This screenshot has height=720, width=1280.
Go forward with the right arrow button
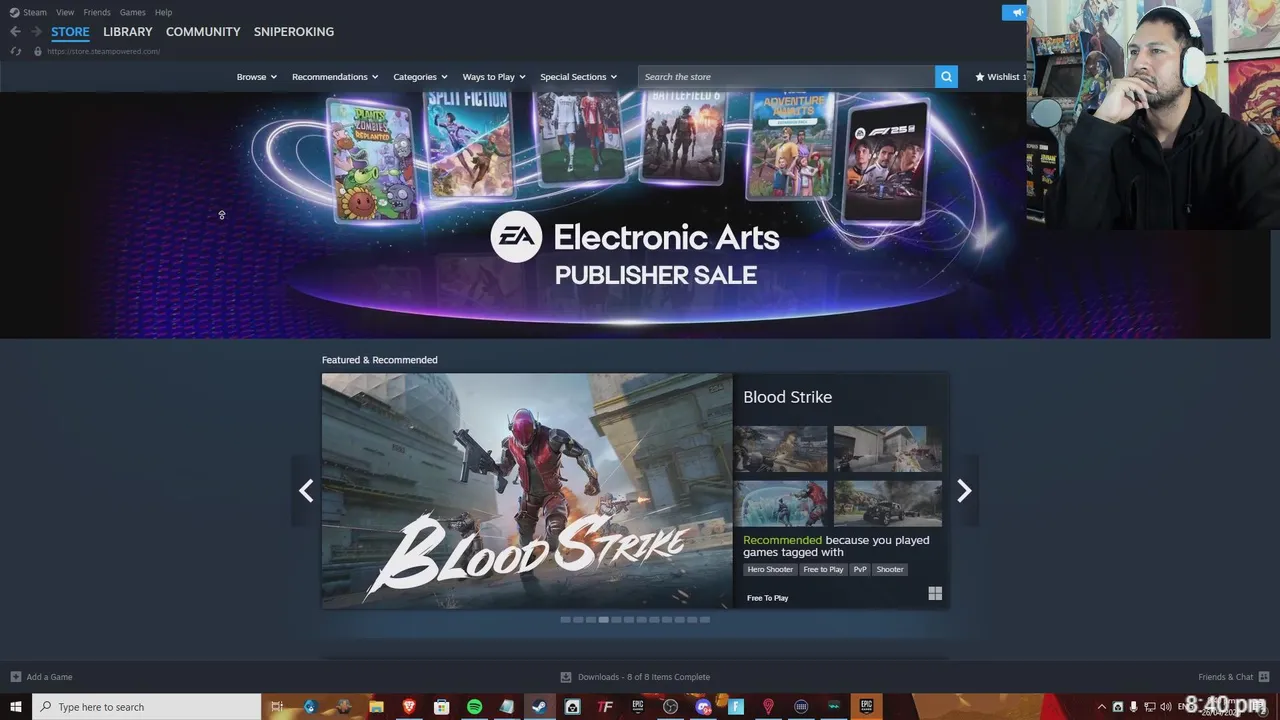(x=36, y=32)
